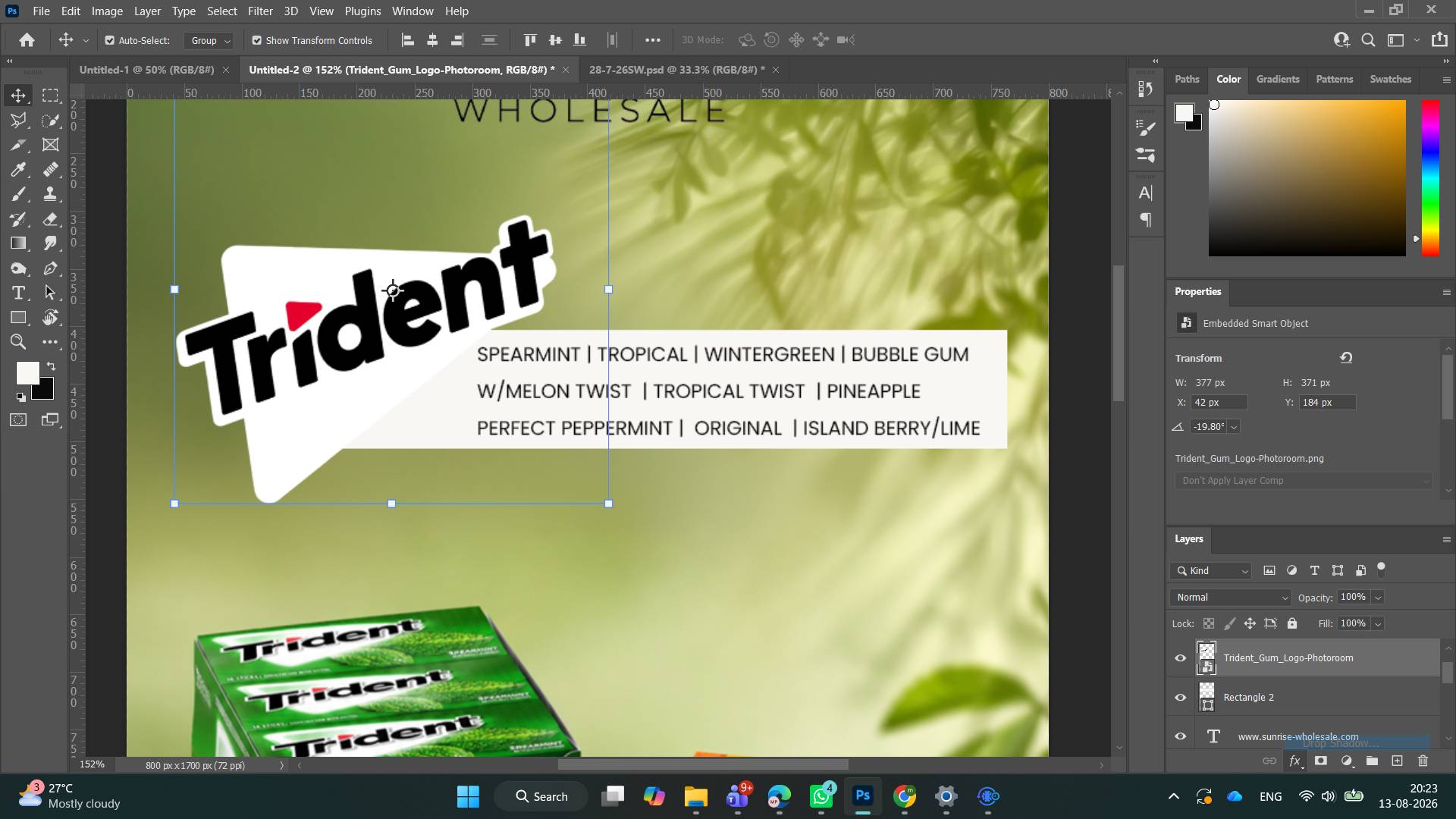
Task: Click the X position input field
Action: click(1219, 403)
